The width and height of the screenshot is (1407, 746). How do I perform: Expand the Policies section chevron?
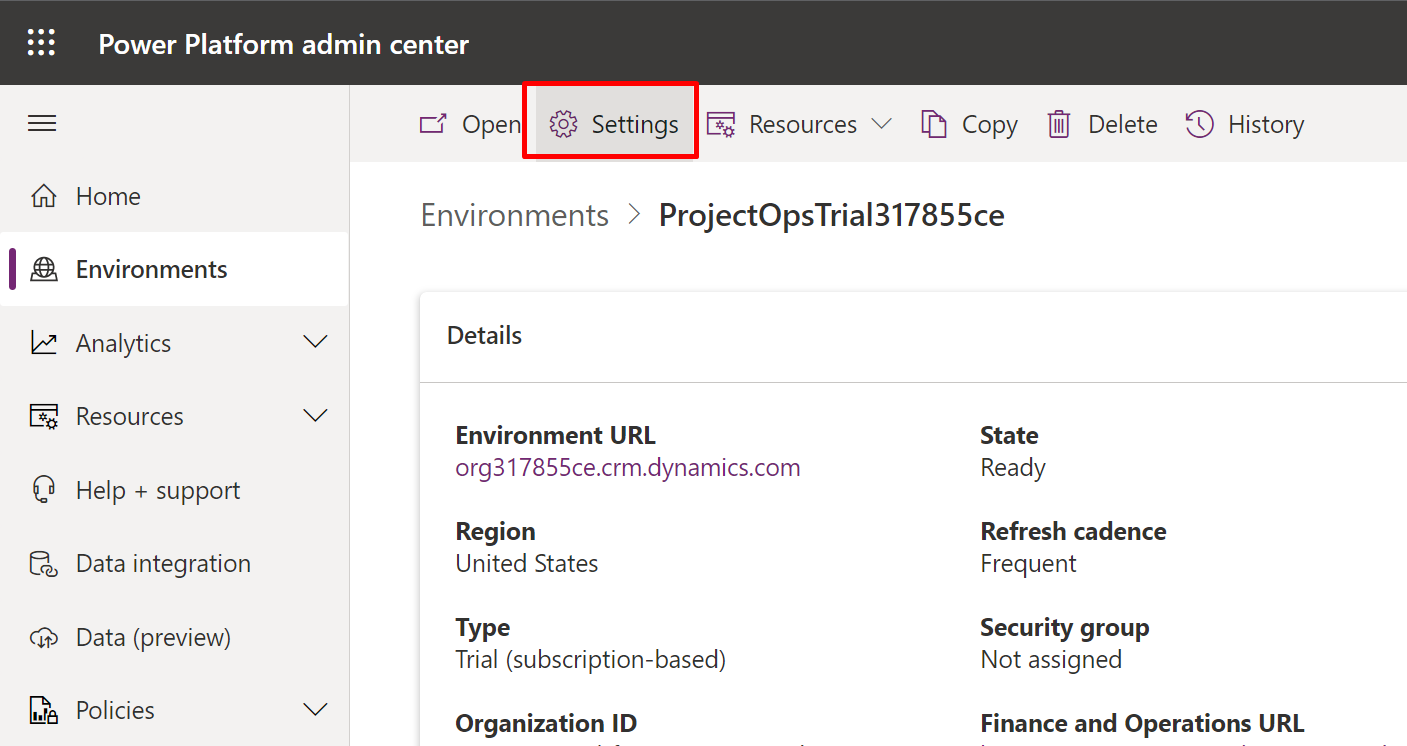[316, 710]
